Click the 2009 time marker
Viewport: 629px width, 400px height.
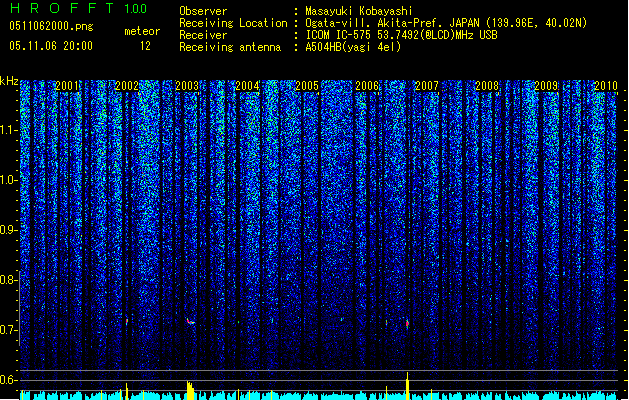[x=546, y=86]
